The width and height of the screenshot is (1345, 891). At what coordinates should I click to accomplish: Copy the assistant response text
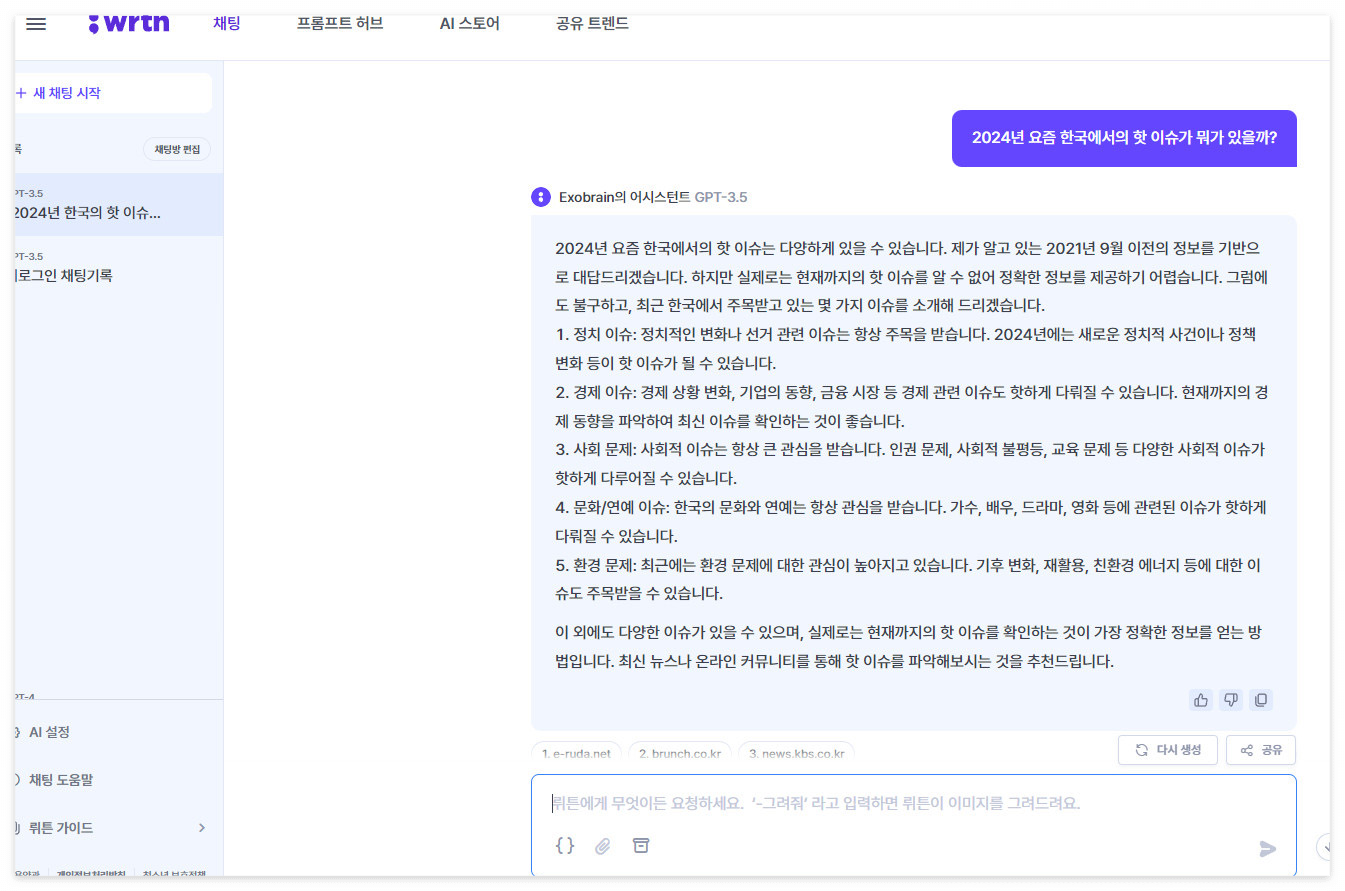tap(1261, 700)
